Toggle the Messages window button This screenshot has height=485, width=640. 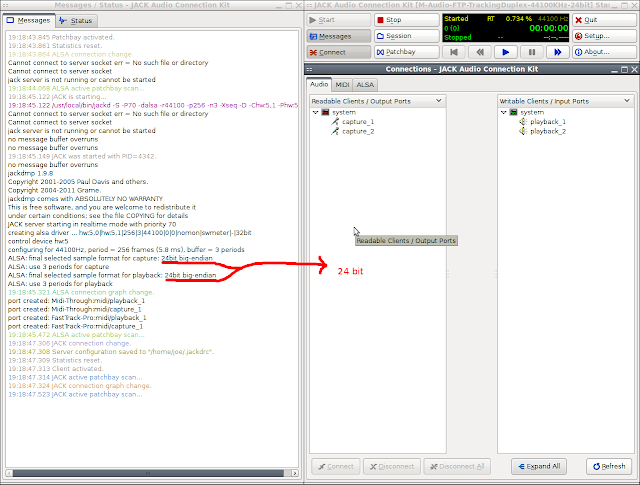(338, 36)
